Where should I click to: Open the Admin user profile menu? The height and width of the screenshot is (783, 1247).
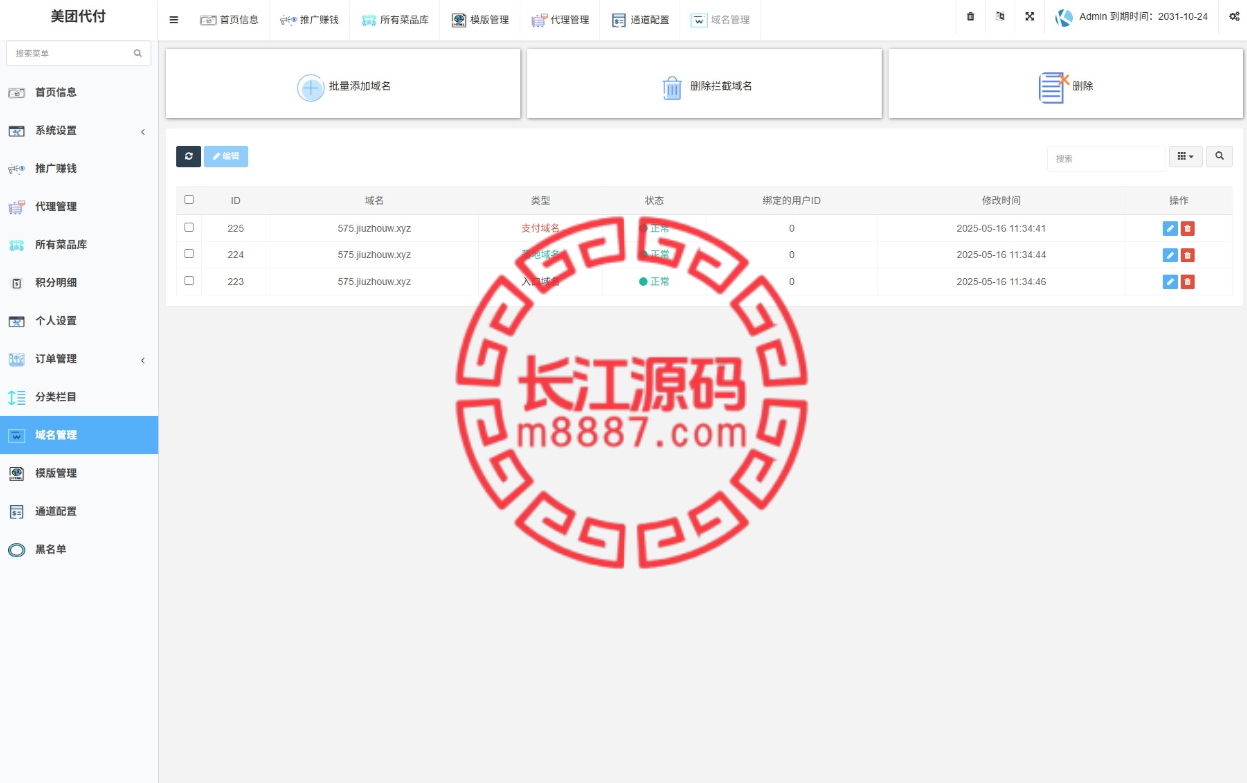[1132, 17]
